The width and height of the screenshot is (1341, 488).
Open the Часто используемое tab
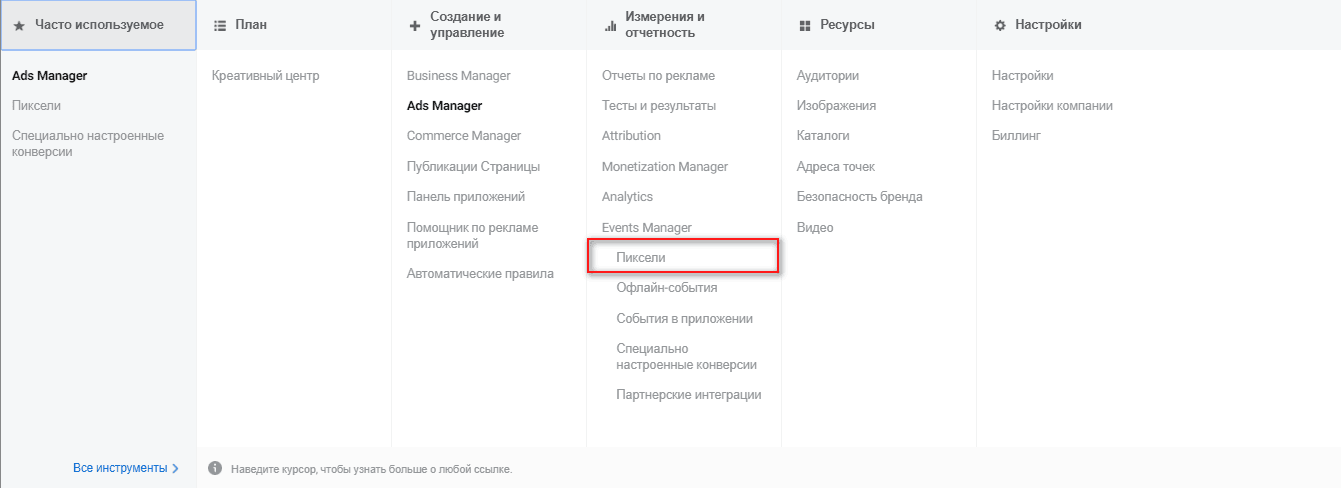(98, 25)
